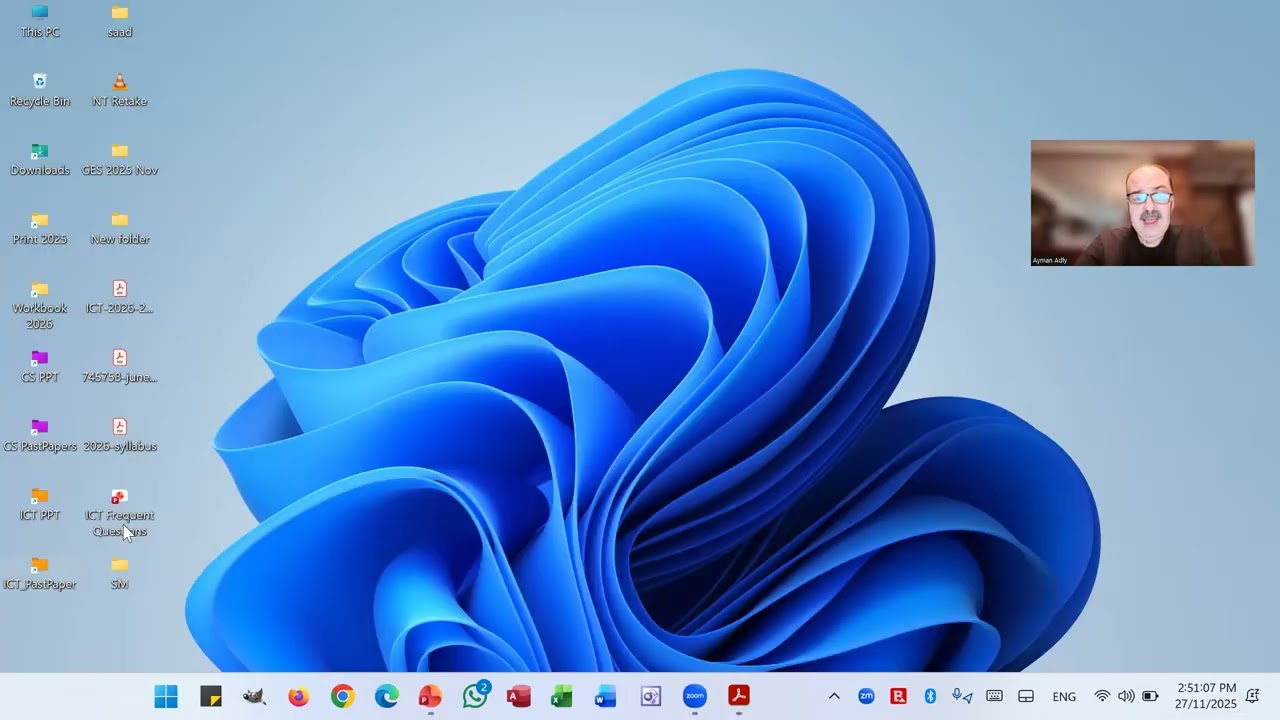The width and height of the screenshot is (1280, 720).
Task: Launch Sticky Notes from the taskbar
Action: (210, 696)
